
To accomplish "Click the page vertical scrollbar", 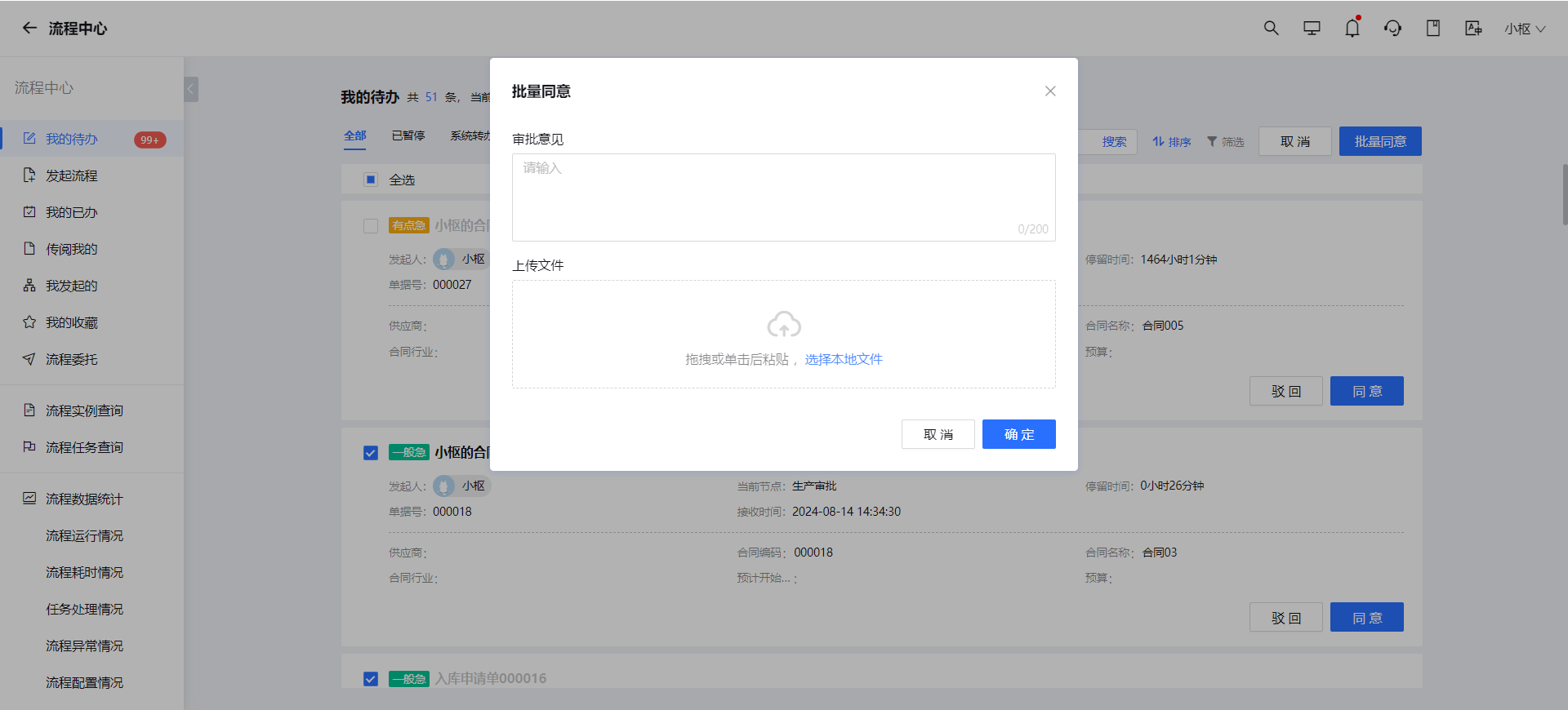I will [1564, 194].
